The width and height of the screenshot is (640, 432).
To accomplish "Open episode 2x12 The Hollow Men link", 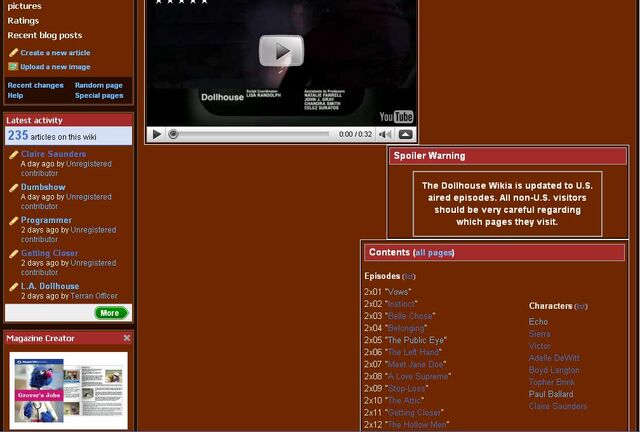I will point(417,425).
